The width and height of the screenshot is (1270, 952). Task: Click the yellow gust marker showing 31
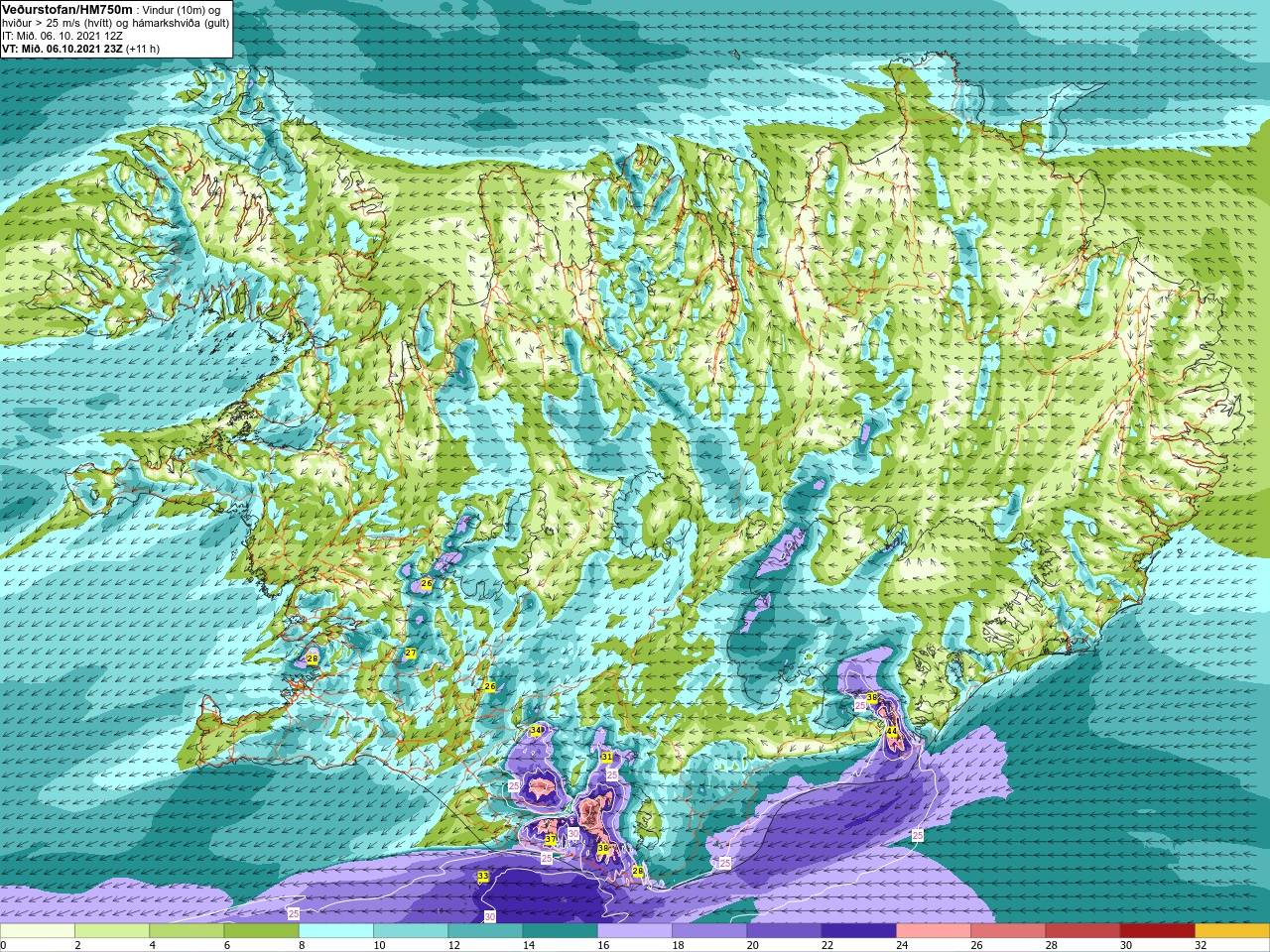pos(606,757)
